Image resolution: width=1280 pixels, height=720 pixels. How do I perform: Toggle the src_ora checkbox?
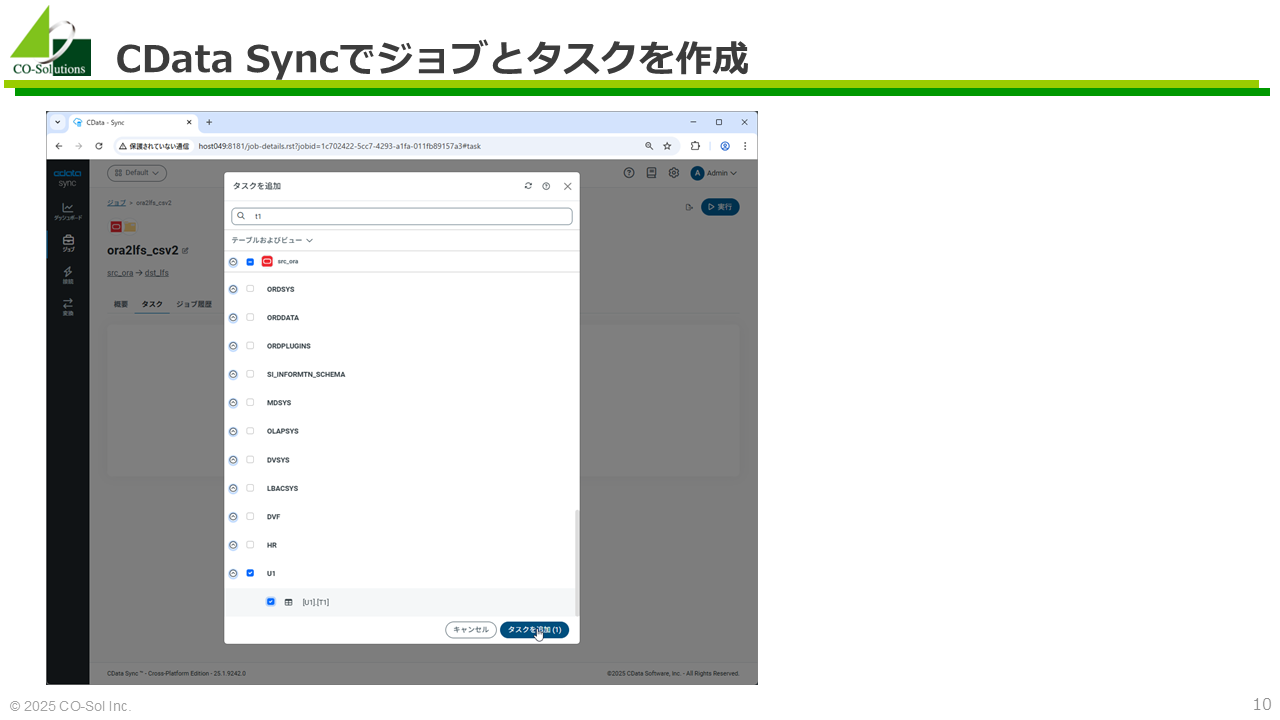point(250,261)
